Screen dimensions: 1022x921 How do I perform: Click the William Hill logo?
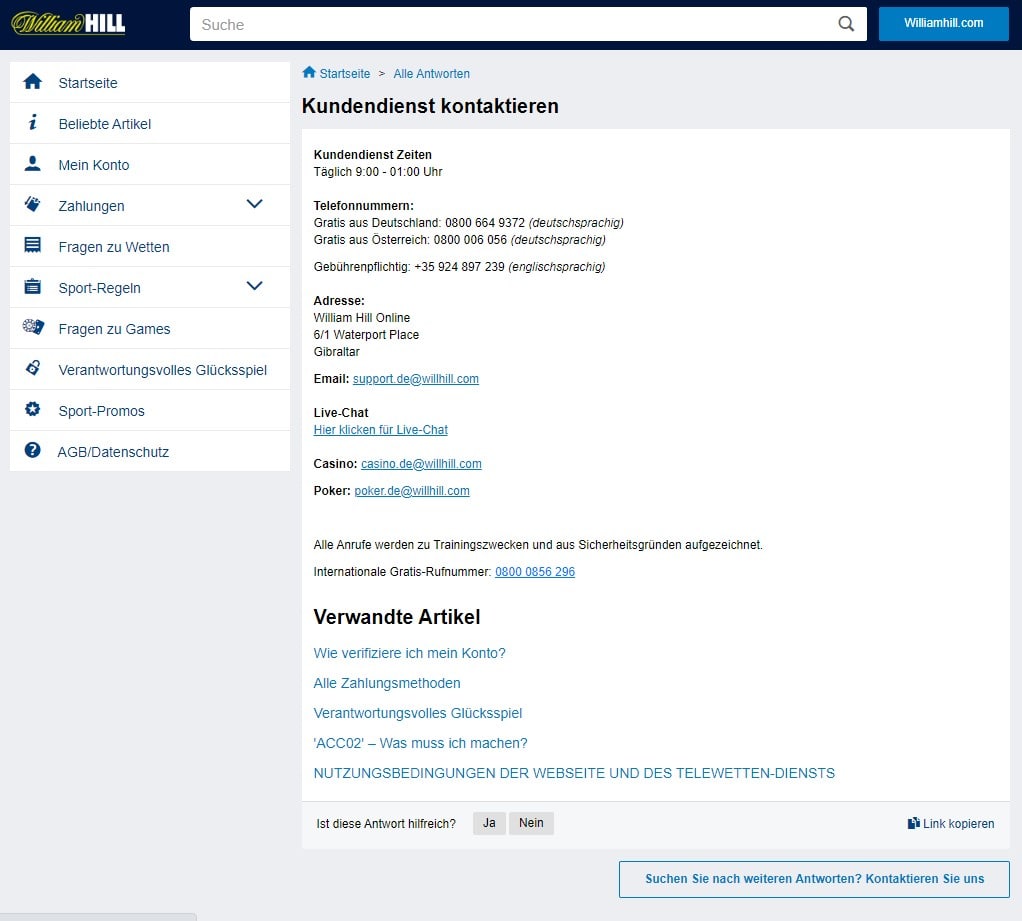coord(68,23)
